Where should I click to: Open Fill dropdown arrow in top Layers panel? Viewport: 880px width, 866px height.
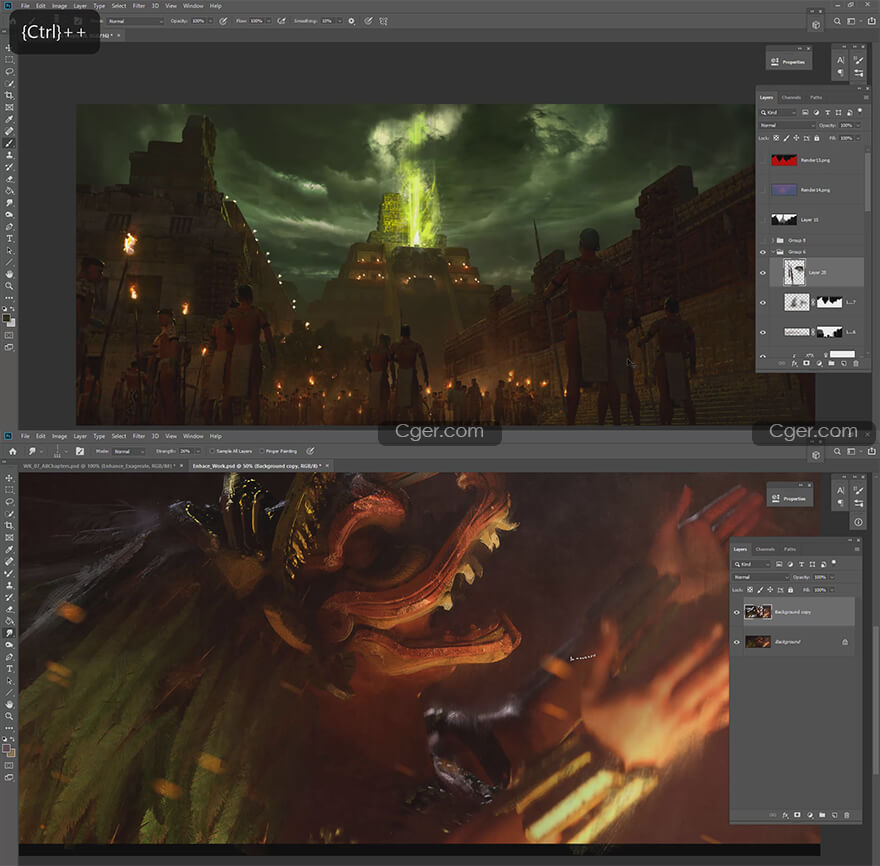858,138
